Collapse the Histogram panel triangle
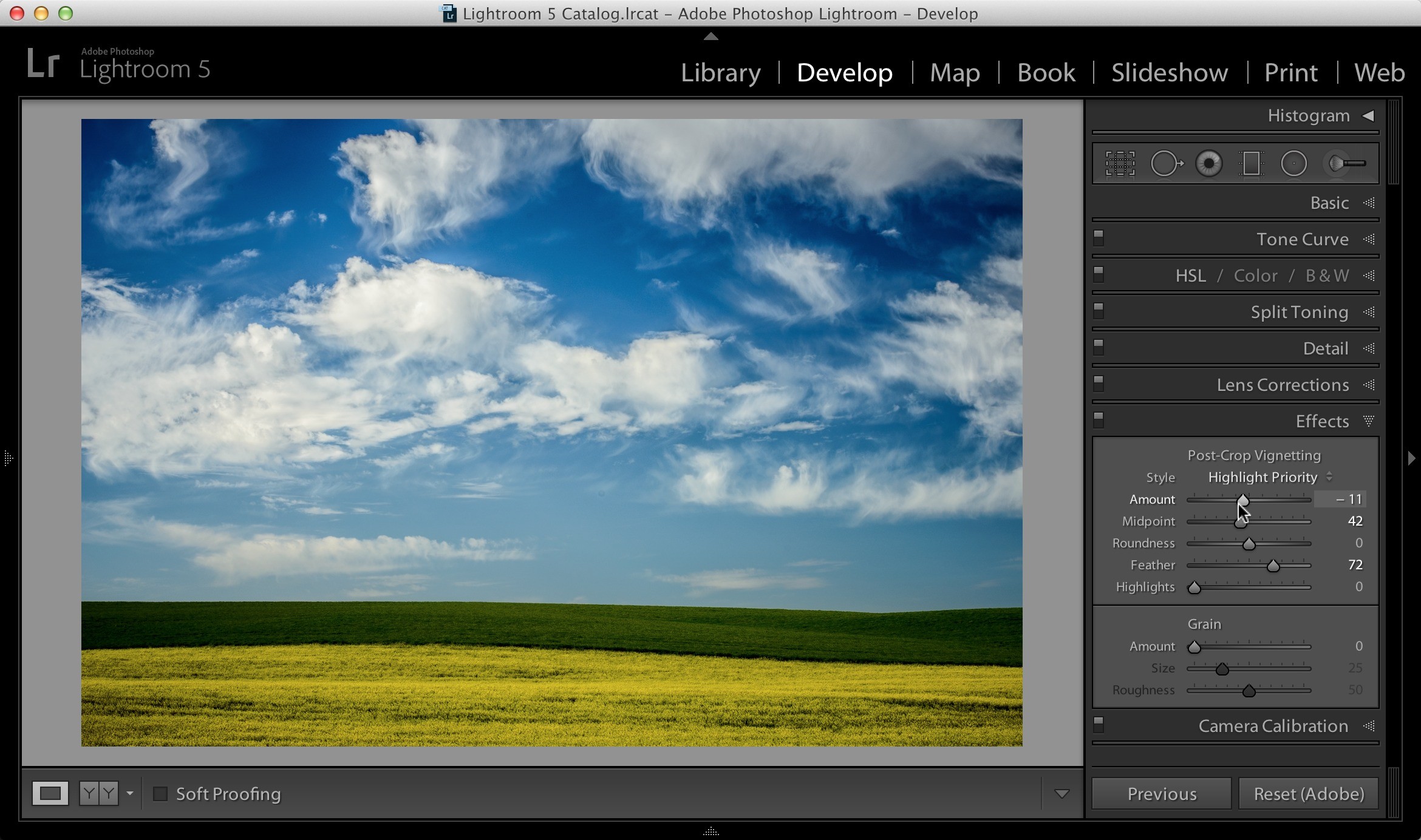 click(x=1368, y=115)
